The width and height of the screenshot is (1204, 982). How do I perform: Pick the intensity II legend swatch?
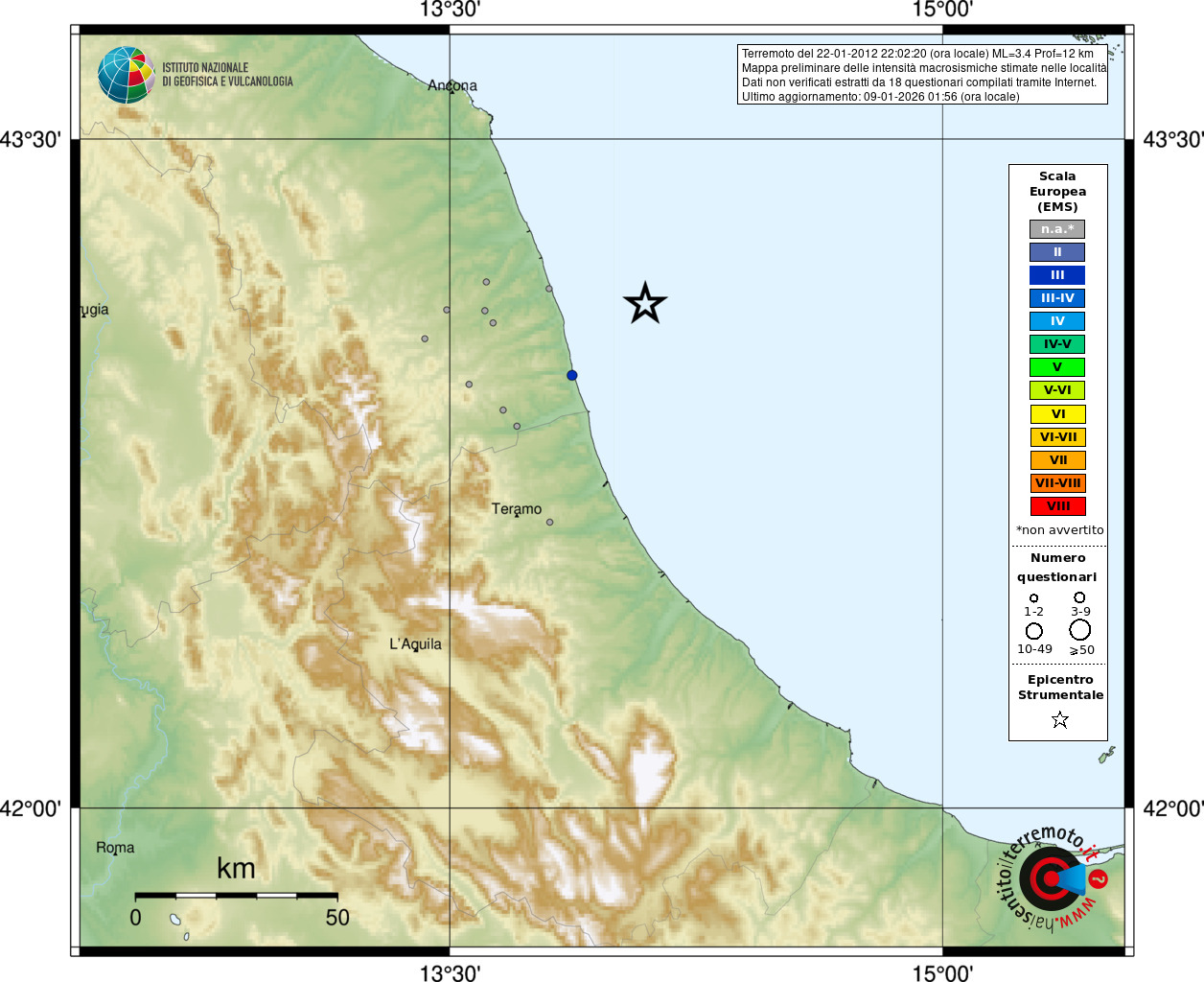[x=1057, y=252]
